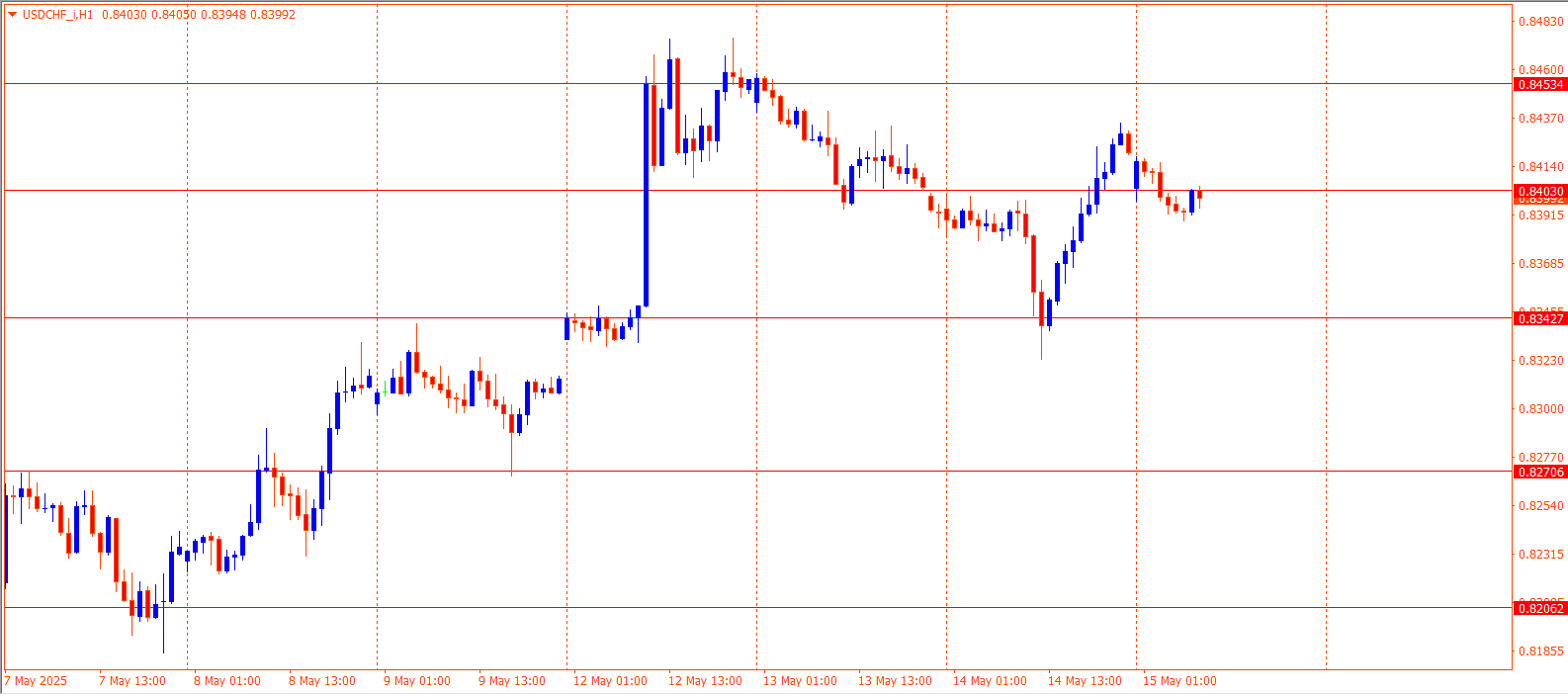
Task: Click the "8 May 13:00" time label
Action: click(x=322, y=681)
